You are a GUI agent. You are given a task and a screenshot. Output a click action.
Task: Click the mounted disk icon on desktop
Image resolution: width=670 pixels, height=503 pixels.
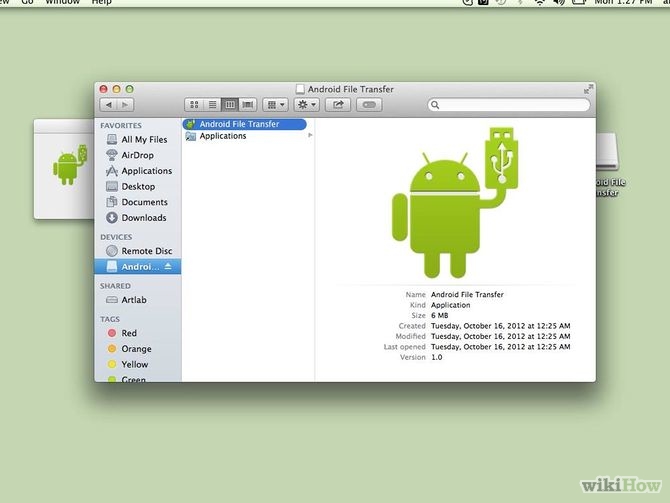608,152
